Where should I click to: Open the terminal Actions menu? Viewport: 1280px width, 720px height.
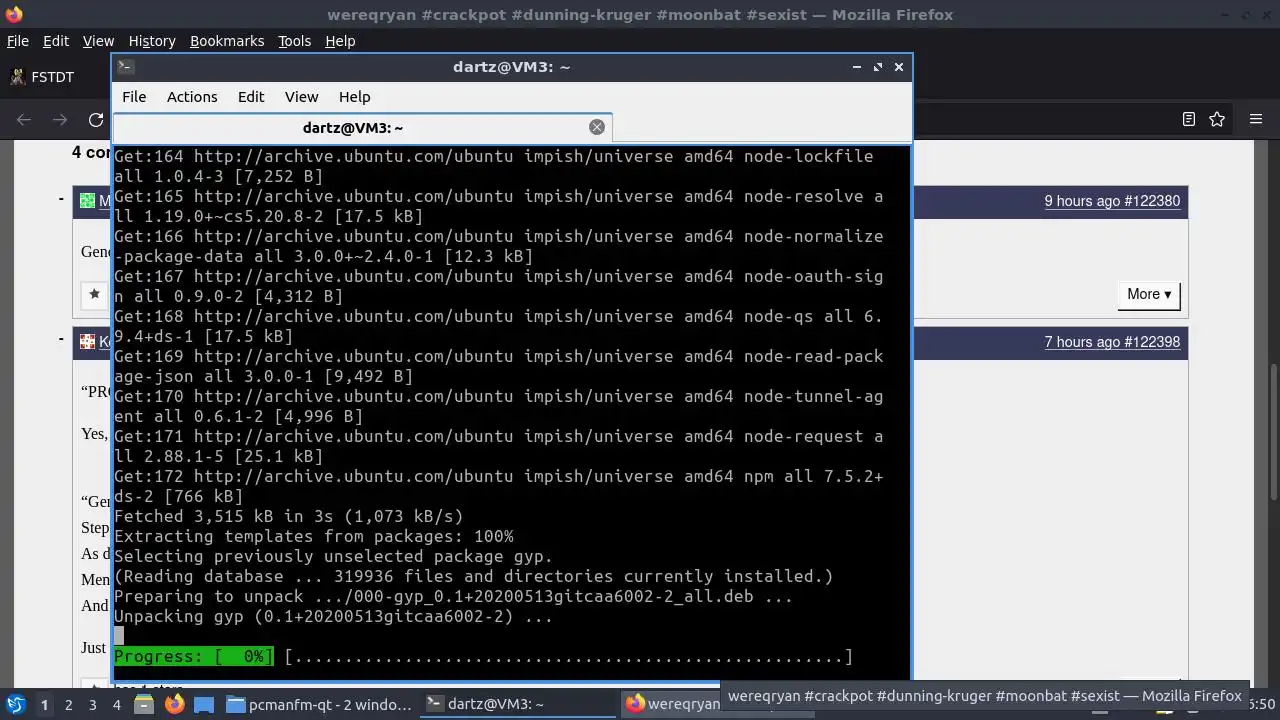[192, 97]
